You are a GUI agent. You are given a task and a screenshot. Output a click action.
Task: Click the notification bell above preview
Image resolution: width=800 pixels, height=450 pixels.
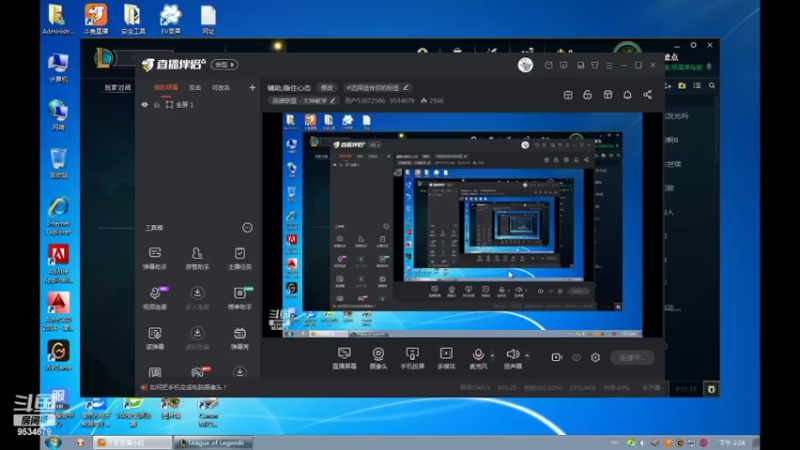627,94
